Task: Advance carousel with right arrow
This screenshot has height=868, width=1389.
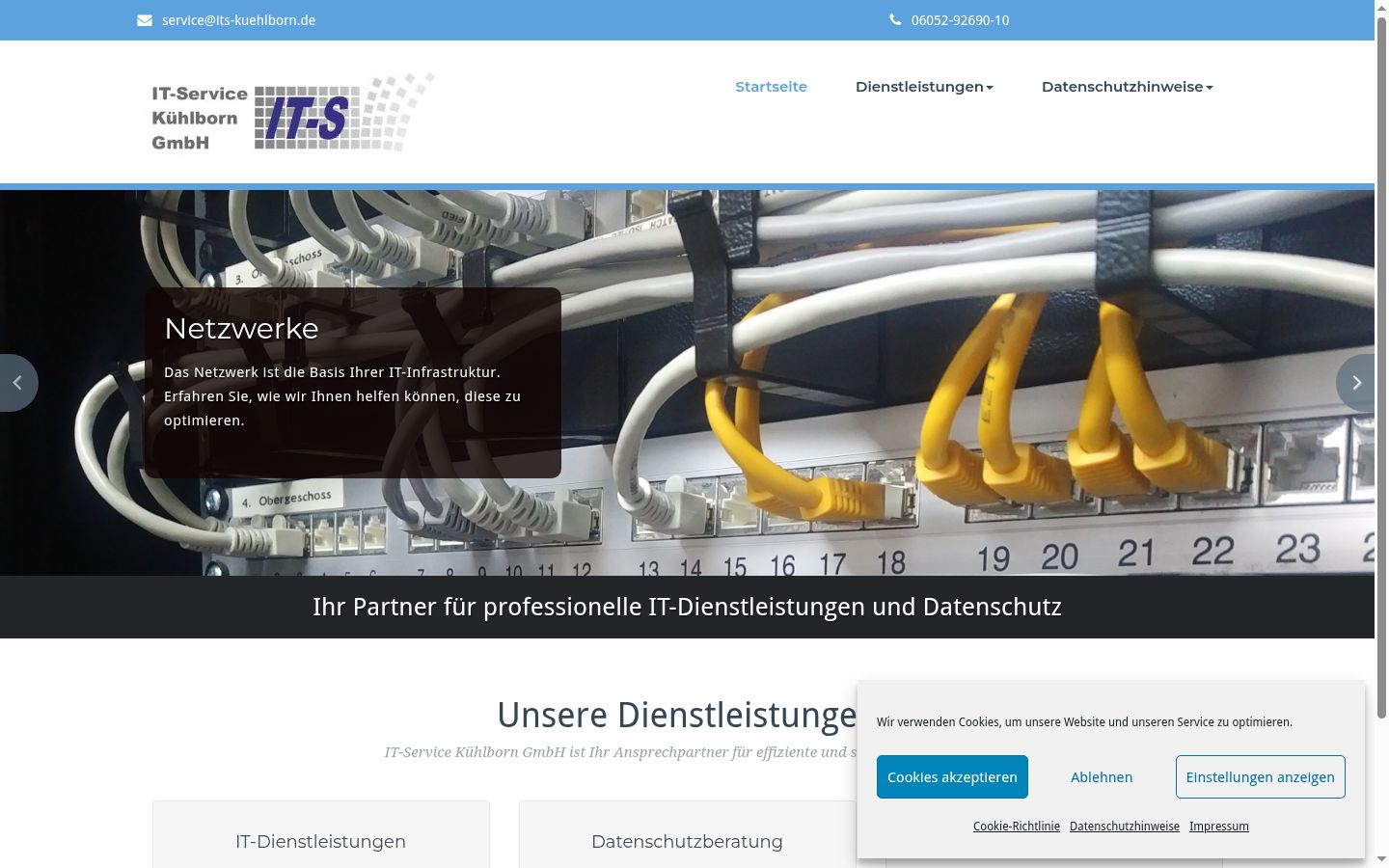Action: pyautogui.click(x=1356, y=383)
